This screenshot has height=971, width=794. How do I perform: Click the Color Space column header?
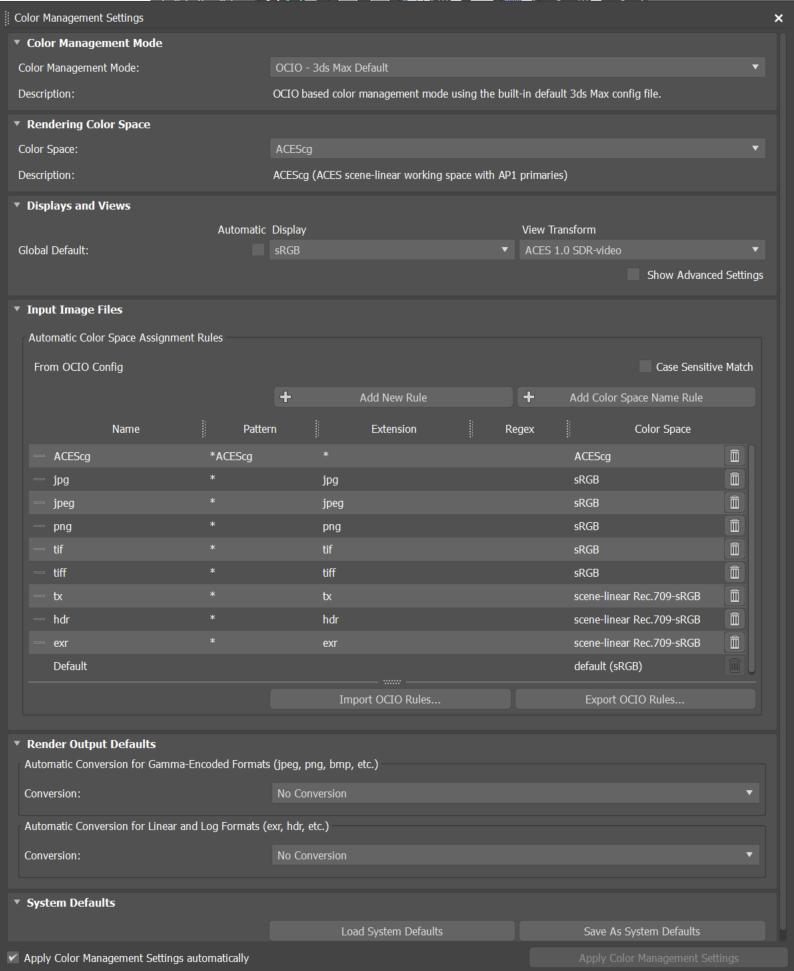click(662, 429)
